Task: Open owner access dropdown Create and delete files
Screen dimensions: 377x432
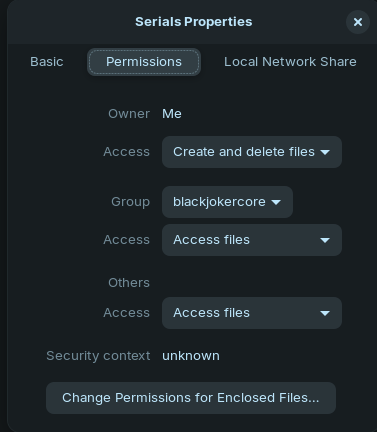Action: tap(252, 152)
